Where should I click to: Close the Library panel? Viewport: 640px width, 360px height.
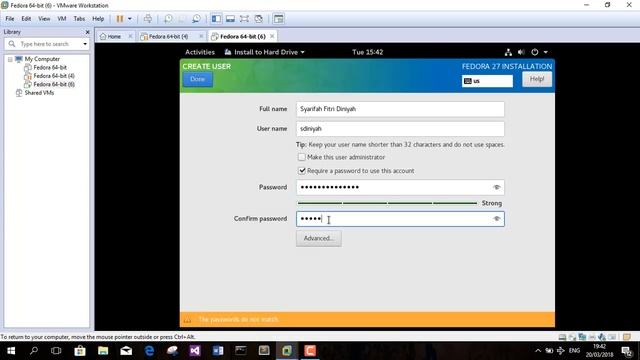tap(87, 32)
